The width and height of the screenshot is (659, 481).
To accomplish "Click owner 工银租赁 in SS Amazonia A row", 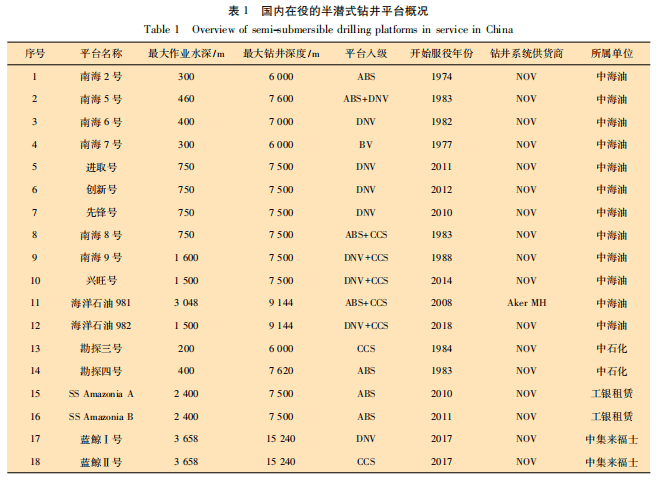I will coord(612,394).
